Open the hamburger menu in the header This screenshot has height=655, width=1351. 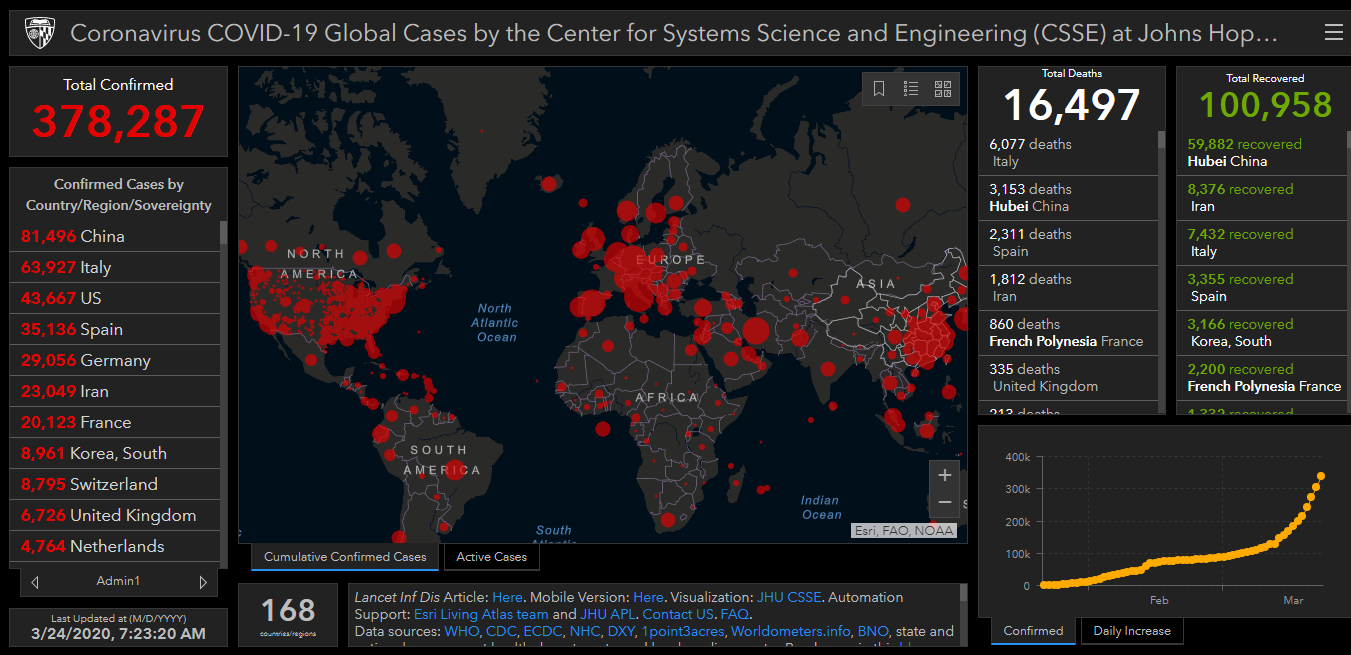1333,33
